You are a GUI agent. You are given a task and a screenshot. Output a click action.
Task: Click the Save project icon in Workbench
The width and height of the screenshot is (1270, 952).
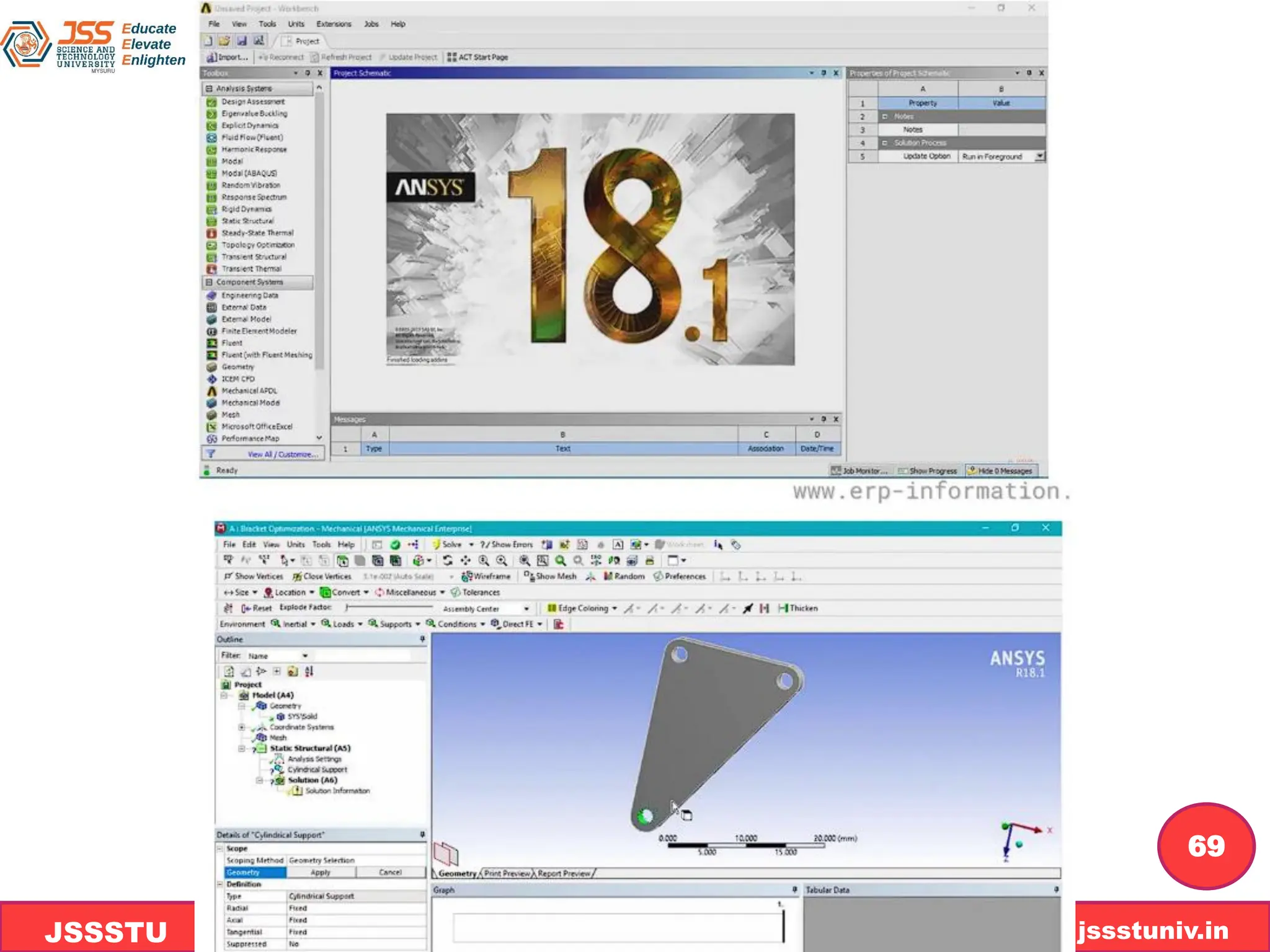[241, 41]
